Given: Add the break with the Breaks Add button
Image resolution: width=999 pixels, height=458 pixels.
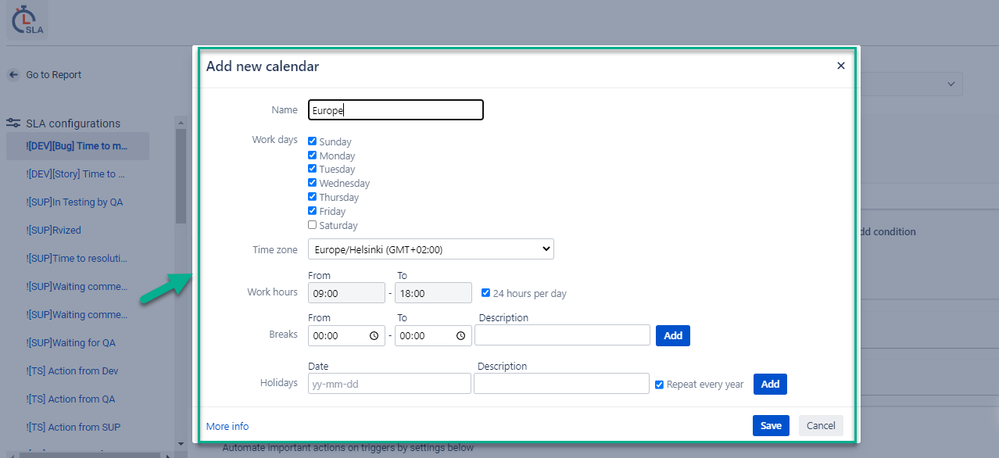Looking at the screenshot, I should point(673,336).
